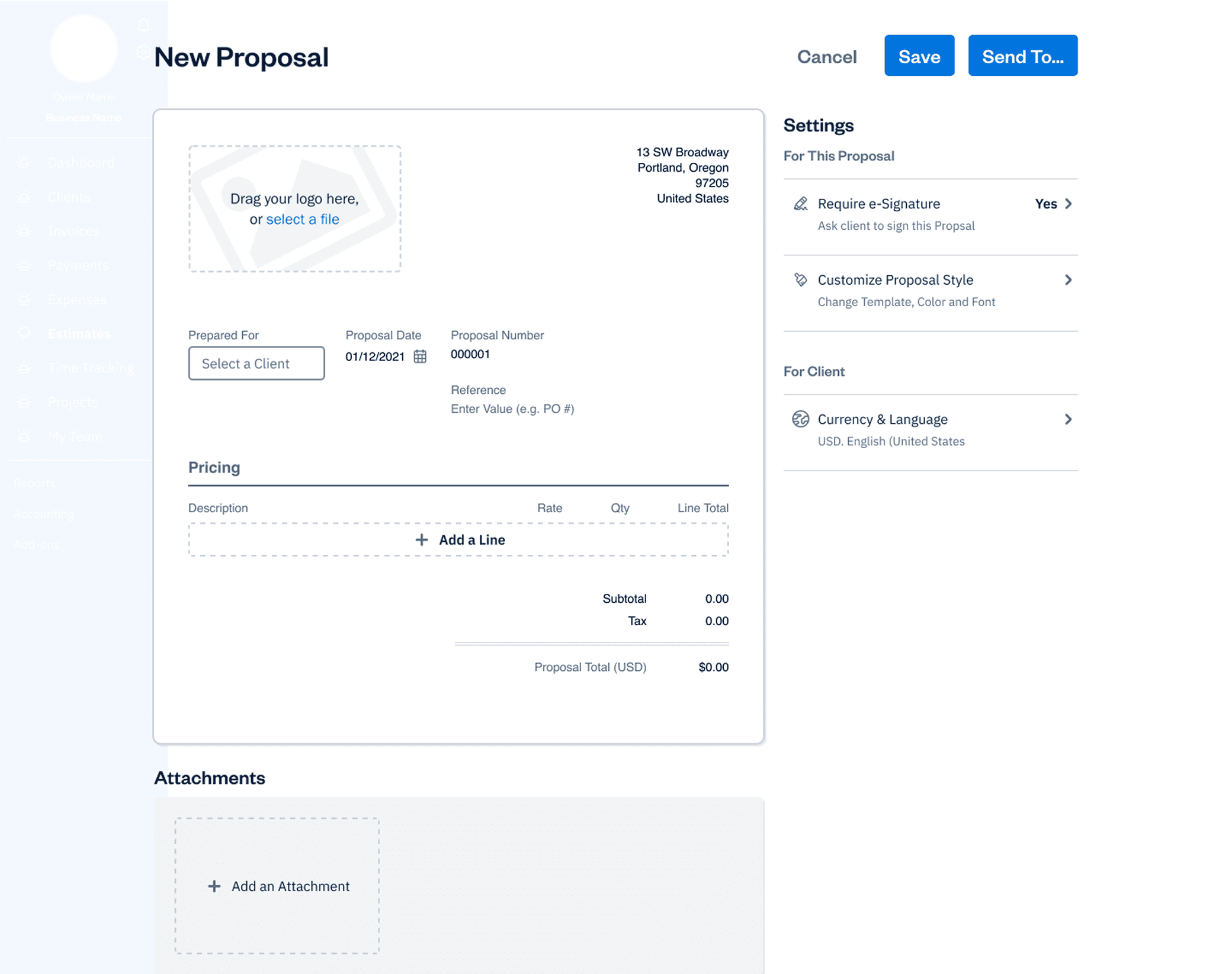Open the Select a Client dropdown
This screenshot has height=974, width=1232.
click(256, 364)
